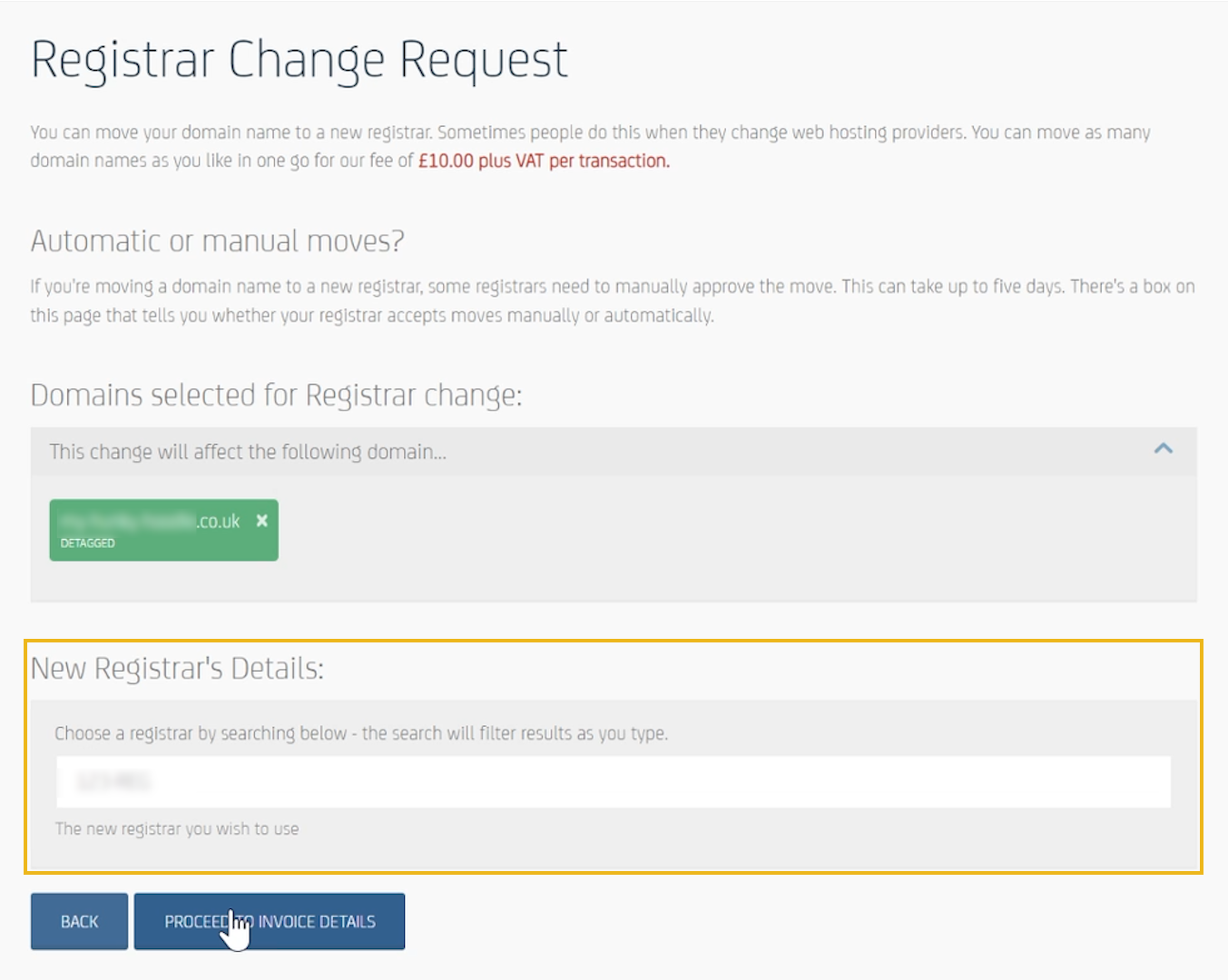Click the blurred domain name on green tag
Image resolution: width=1228 pixels, height=980 pixels.
(127, 521)
